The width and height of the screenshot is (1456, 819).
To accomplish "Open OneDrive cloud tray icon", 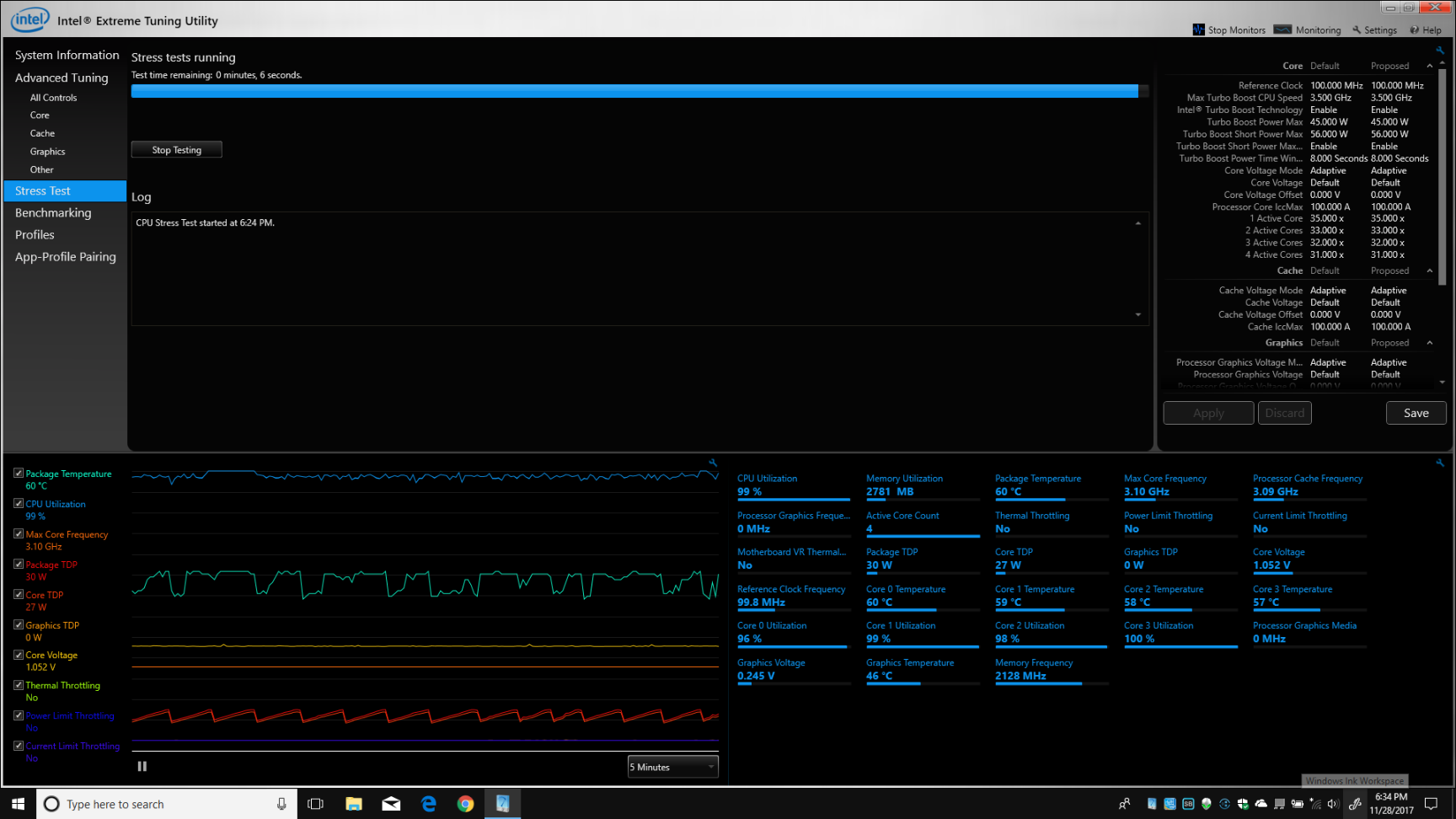I will coord(1261,804).
